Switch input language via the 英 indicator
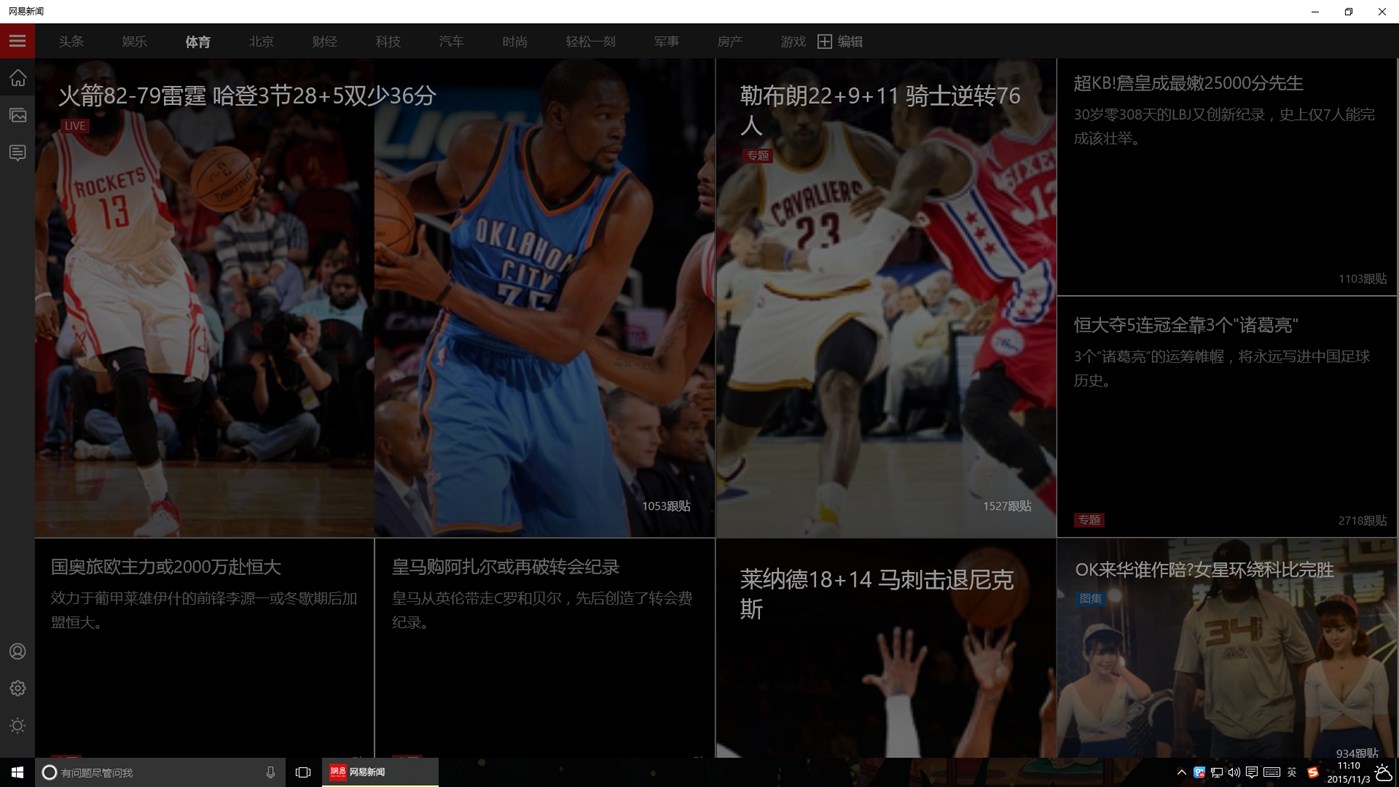The image size is (1399, 787). pos(1291,772)
